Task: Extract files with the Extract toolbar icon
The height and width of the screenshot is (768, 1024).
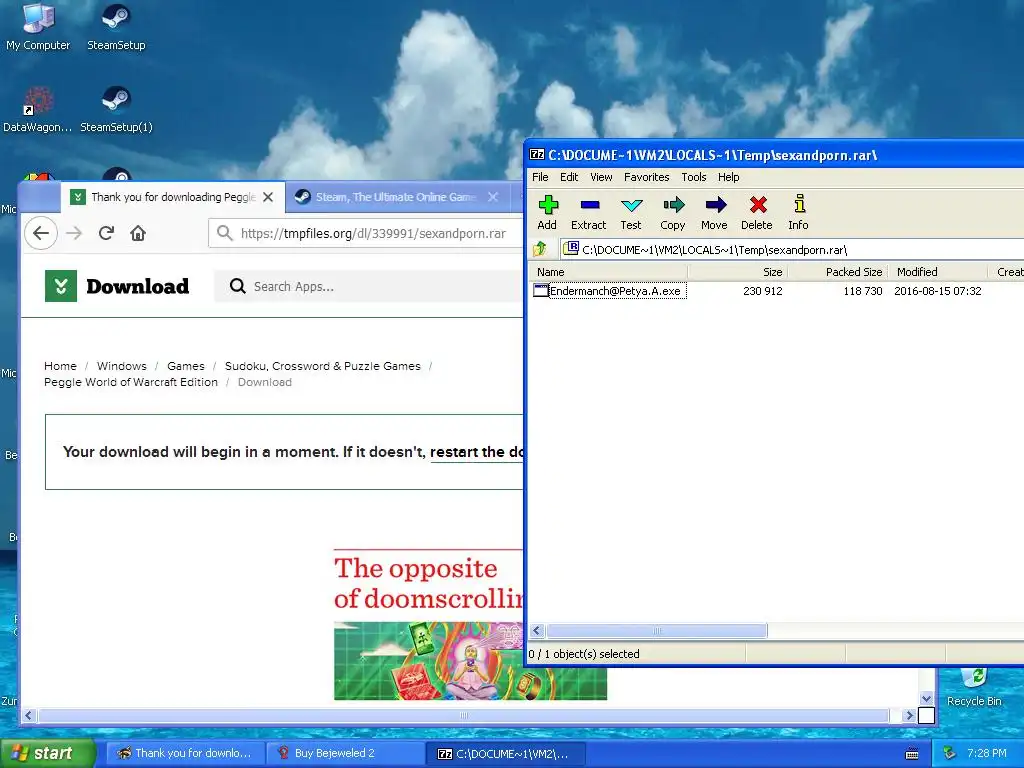Action: pyautogui.click(x=588, y=213)
